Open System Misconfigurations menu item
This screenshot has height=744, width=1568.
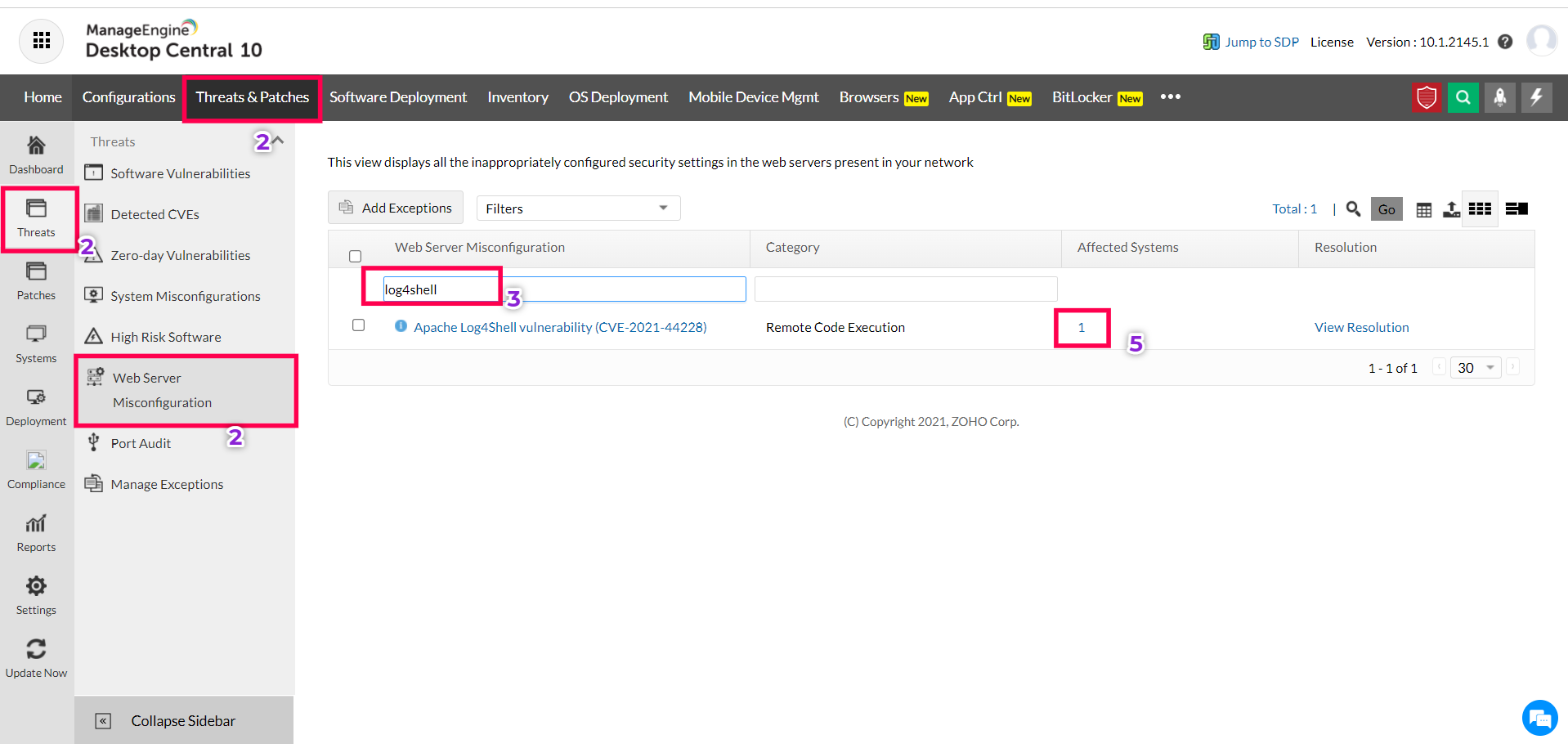184,296
